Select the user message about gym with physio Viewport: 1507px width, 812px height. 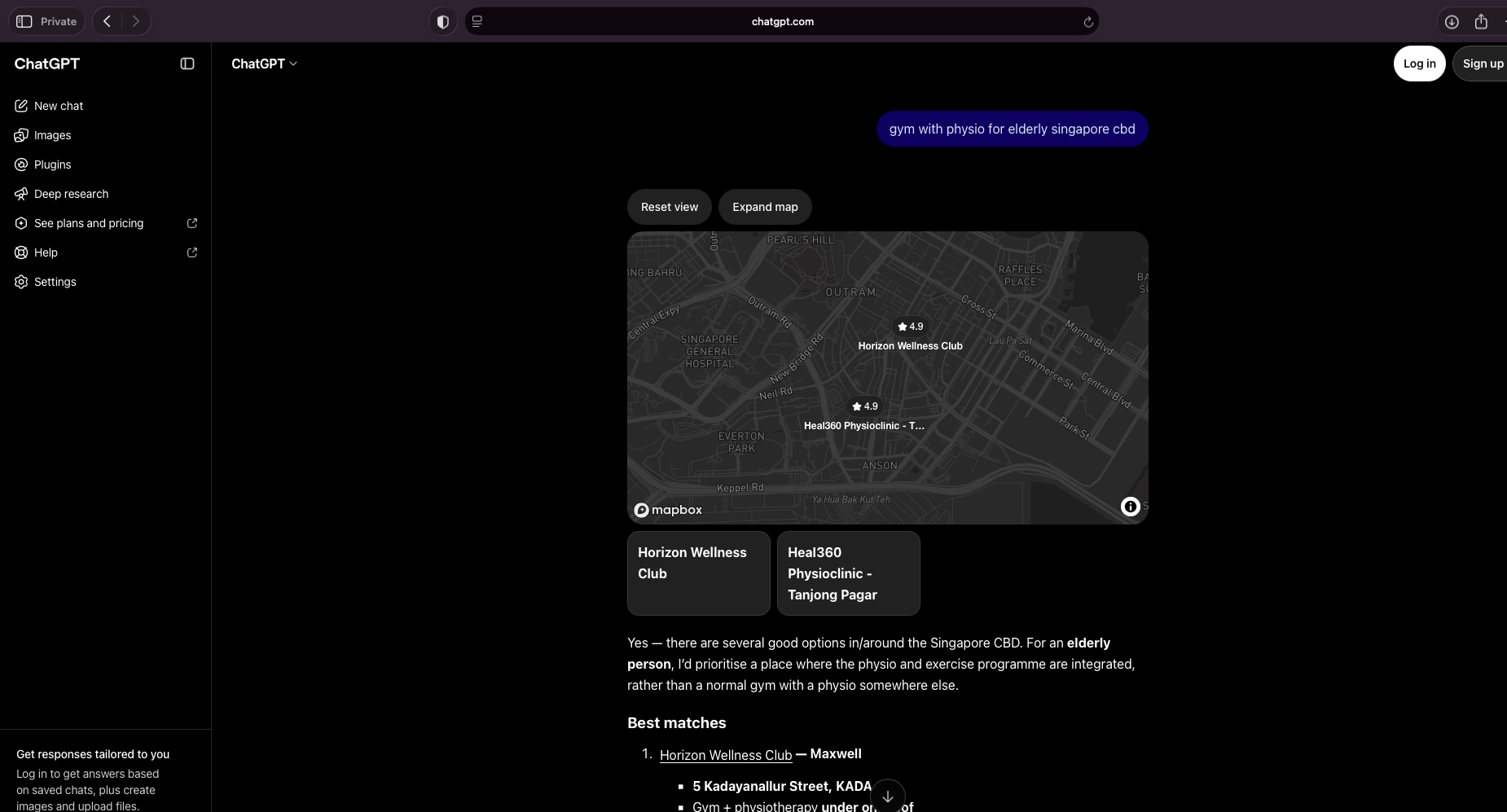point(1012,129)
